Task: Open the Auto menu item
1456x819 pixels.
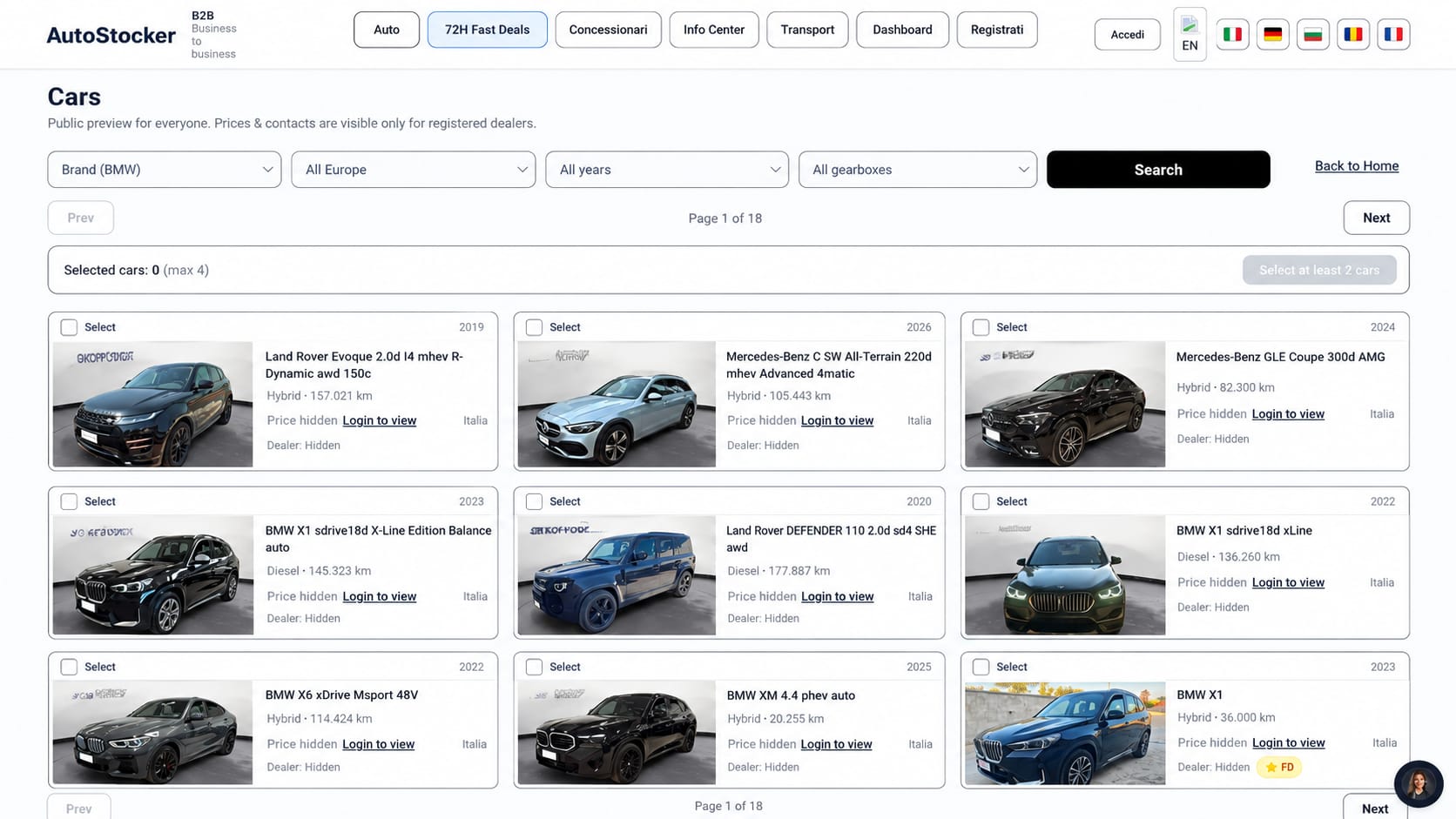Action: 387,30
